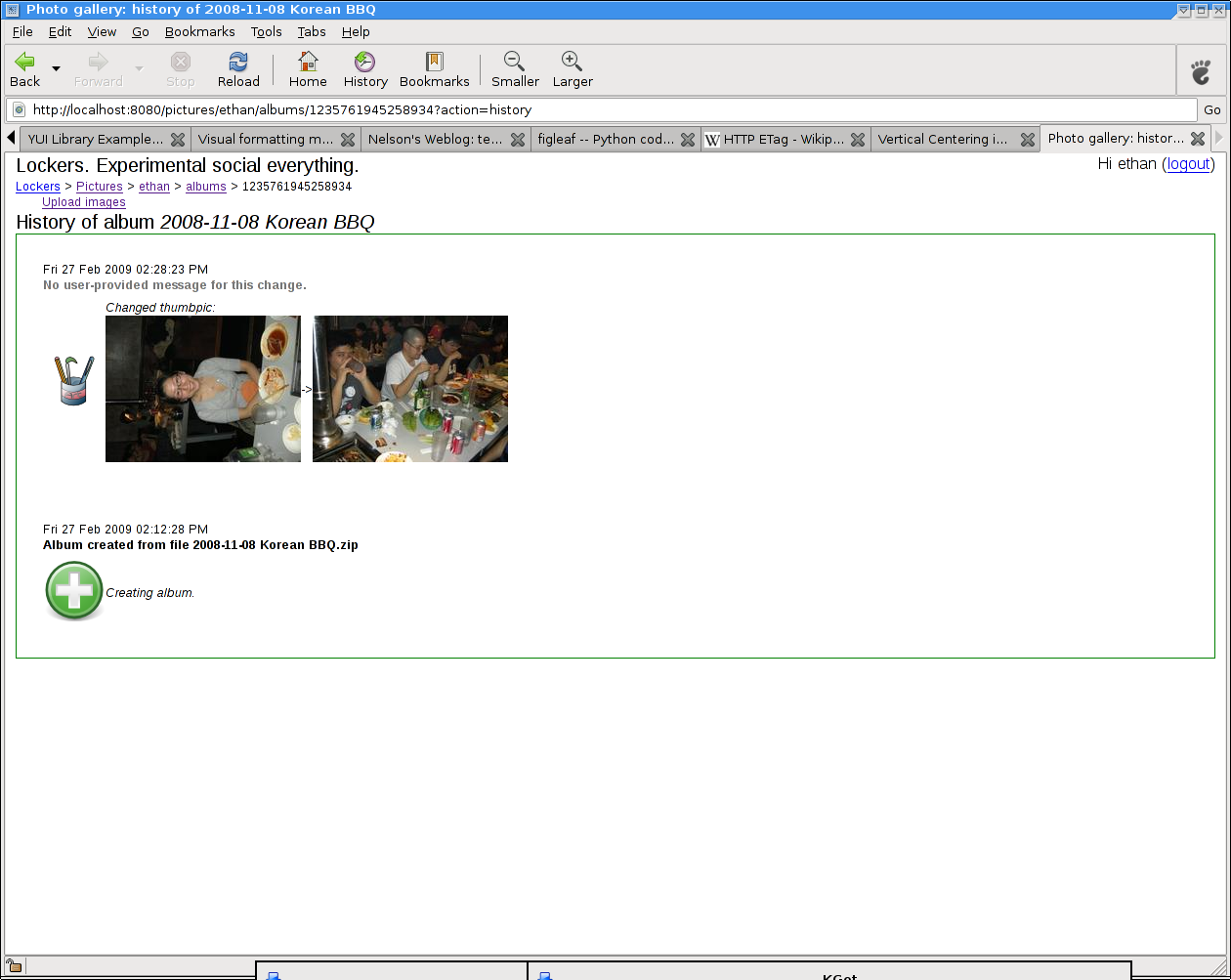This screenshot has height=980, width=1231.
Task: Open the Bookmarks menu
Action: 200,31
